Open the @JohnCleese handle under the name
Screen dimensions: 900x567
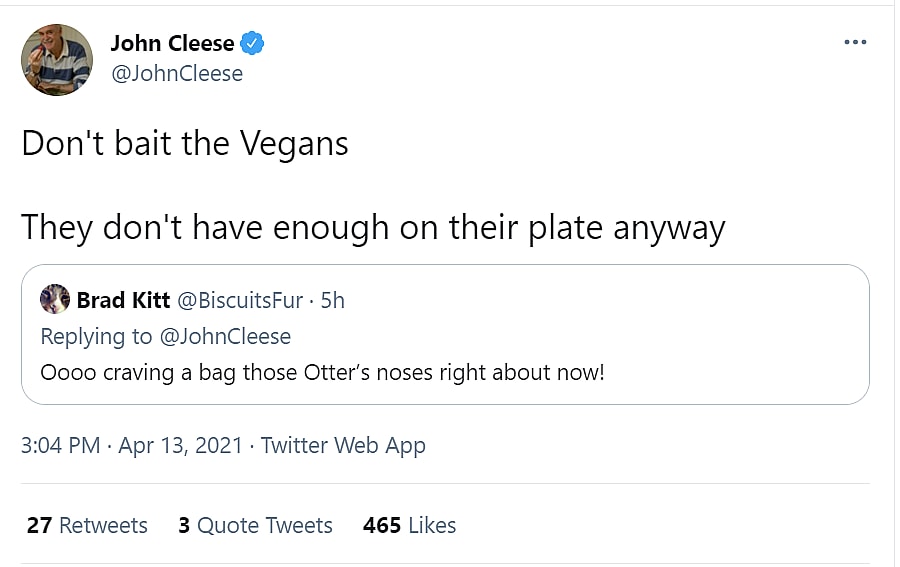[x=176, y=73]
